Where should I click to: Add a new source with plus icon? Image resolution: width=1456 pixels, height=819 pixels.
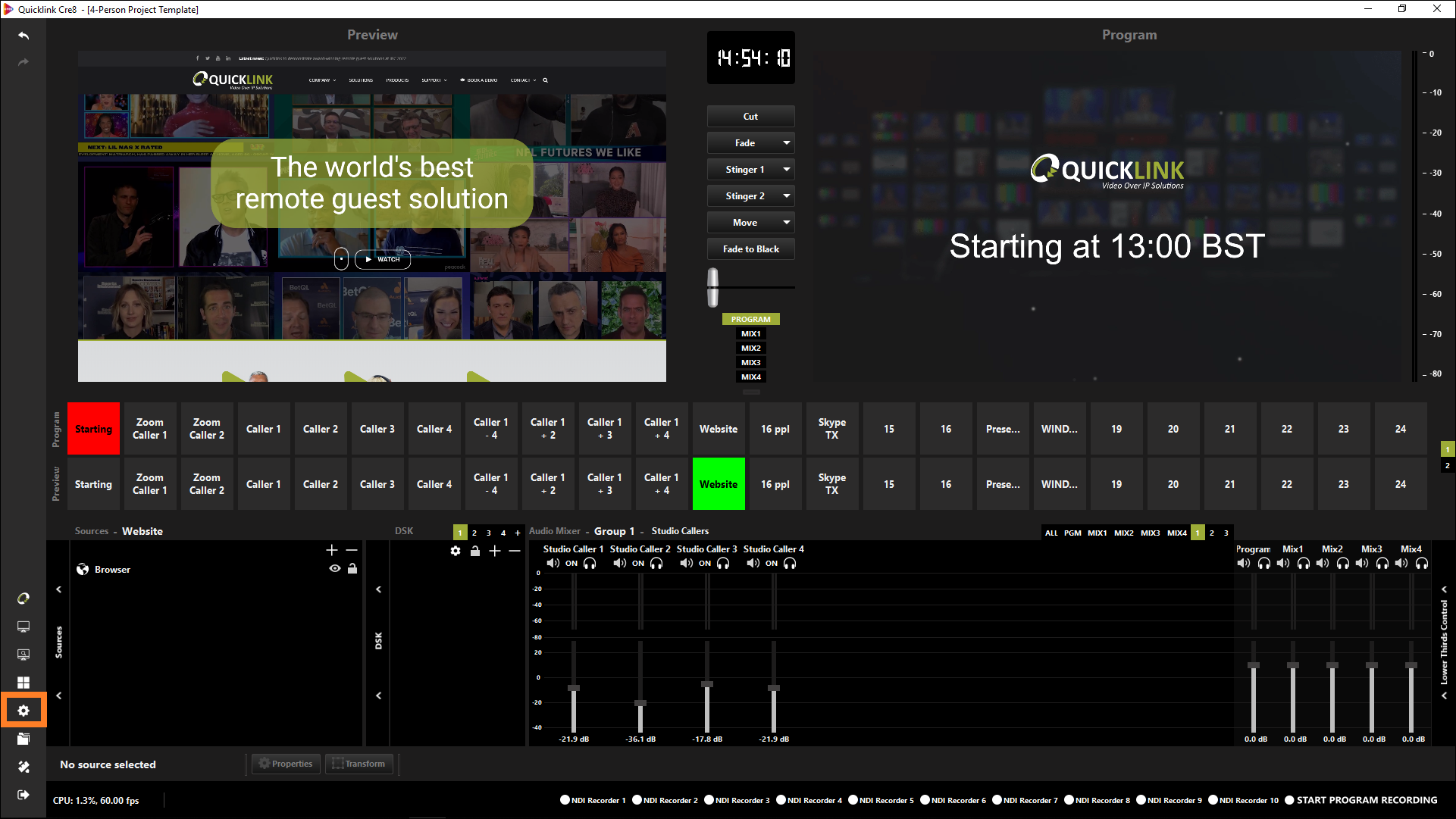pyautogui.click(x=331, y=550)
